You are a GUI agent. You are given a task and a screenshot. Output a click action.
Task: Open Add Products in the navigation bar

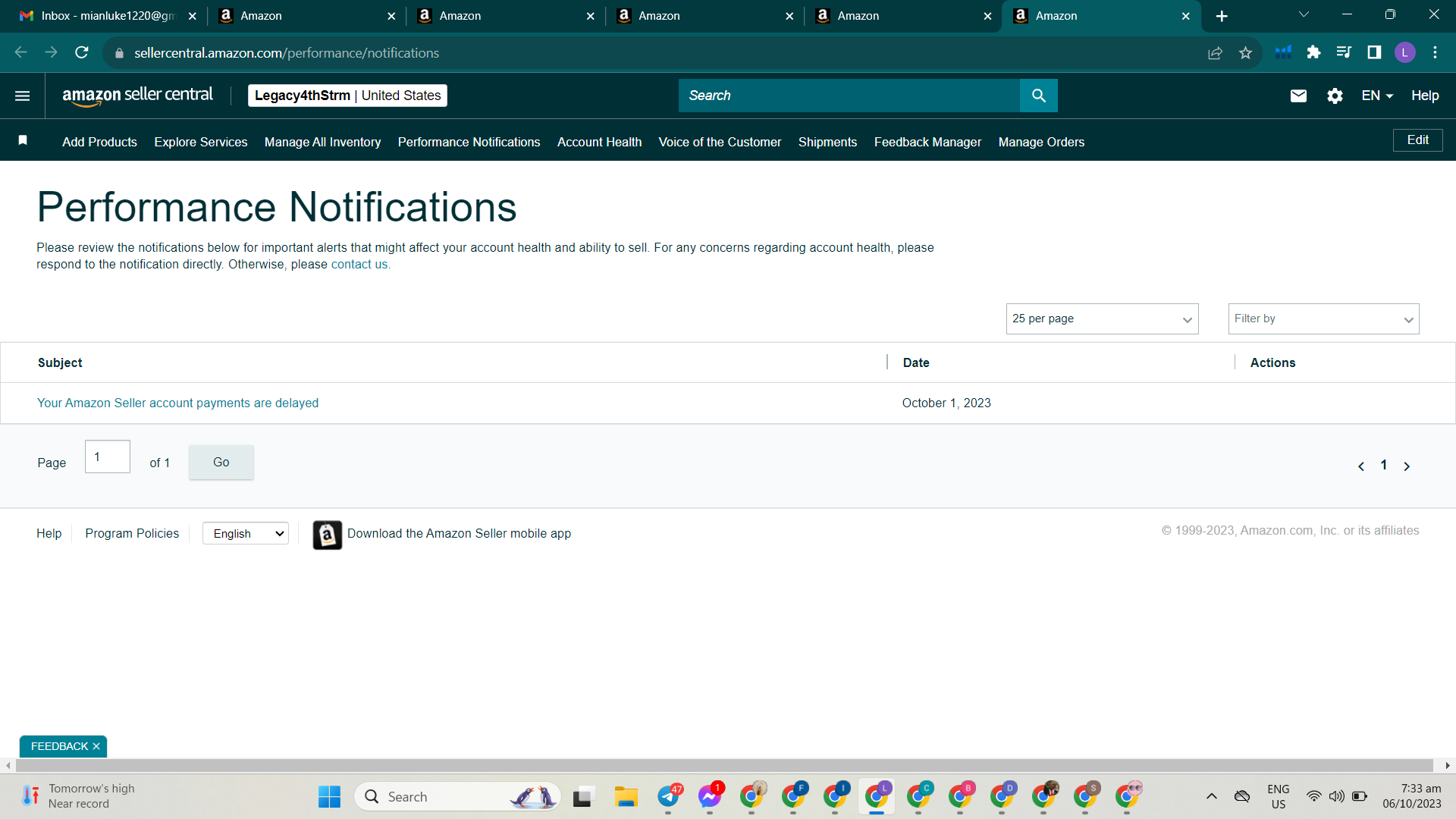point(99,142)
